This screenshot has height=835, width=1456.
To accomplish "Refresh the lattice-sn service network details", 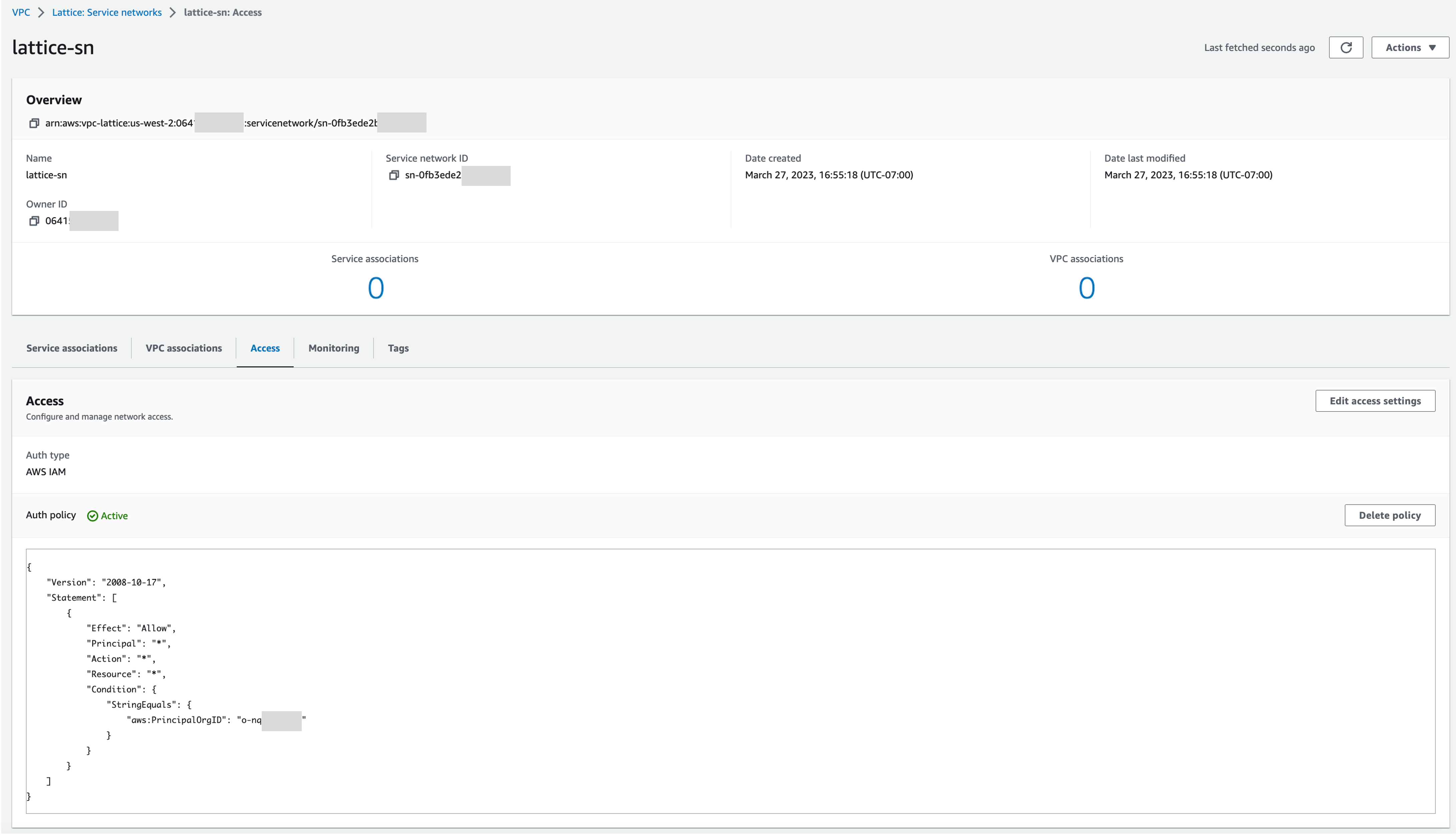I will 1346,47.
